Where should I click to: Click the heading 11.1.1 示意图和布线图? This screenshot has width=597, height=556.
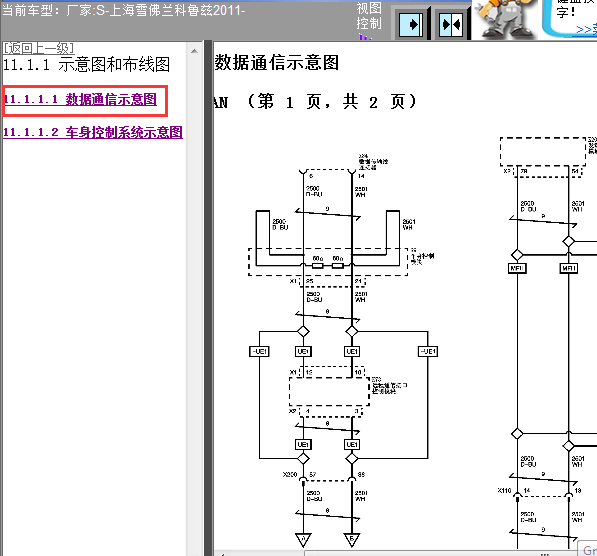pyautogui.click(x=86, y=65)
